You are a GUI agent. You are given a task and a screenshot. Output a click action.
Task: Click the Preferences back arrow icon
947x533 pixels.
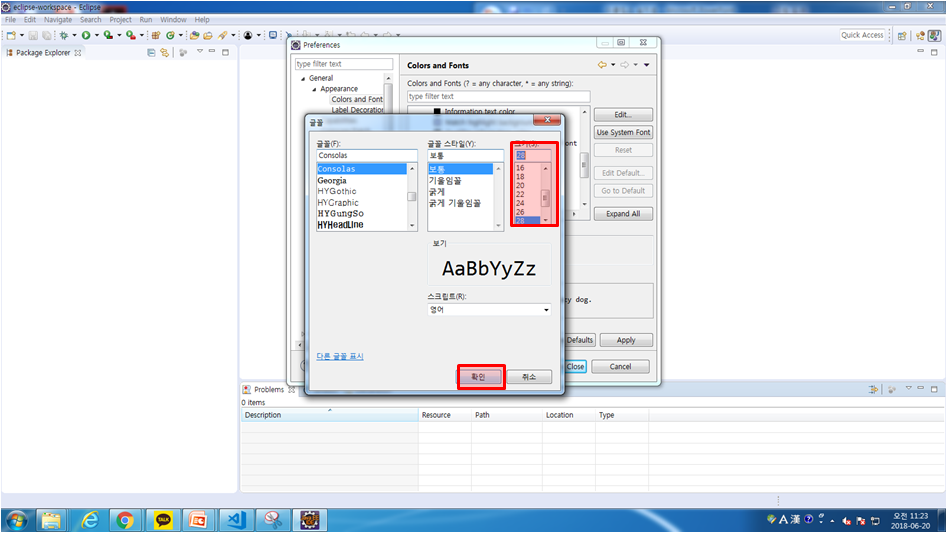click(602, 65)
